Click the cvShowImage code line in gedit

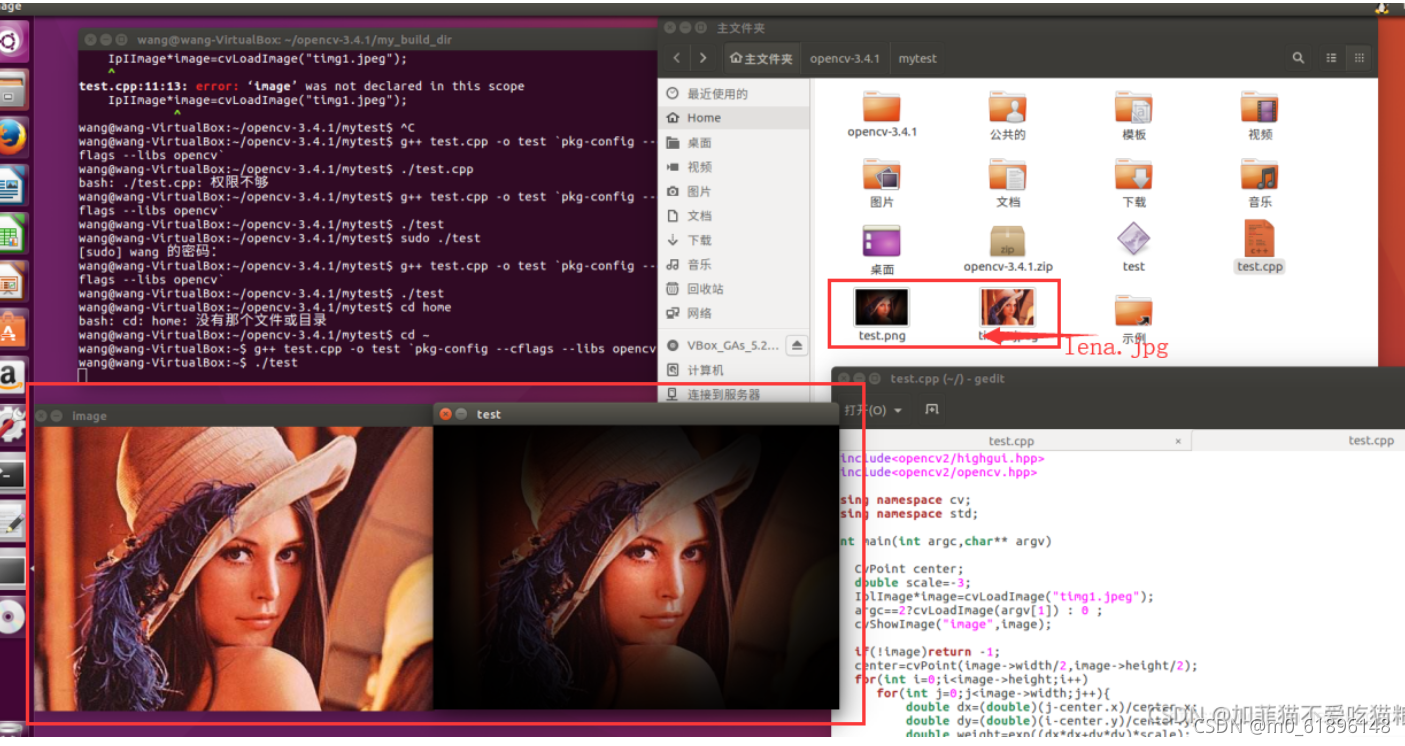pyautogui.click(x=953, y=624)
